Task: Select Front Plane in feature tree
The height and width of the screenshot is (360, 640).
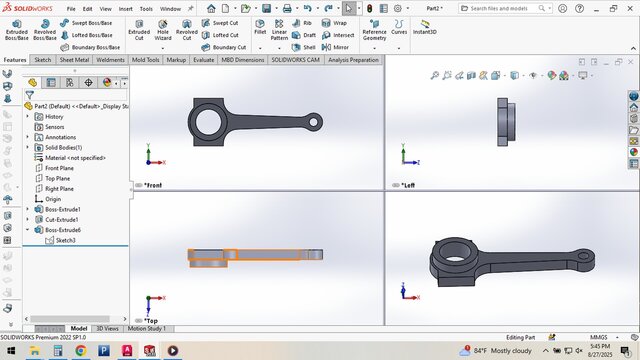Action: tap(54, 168)
